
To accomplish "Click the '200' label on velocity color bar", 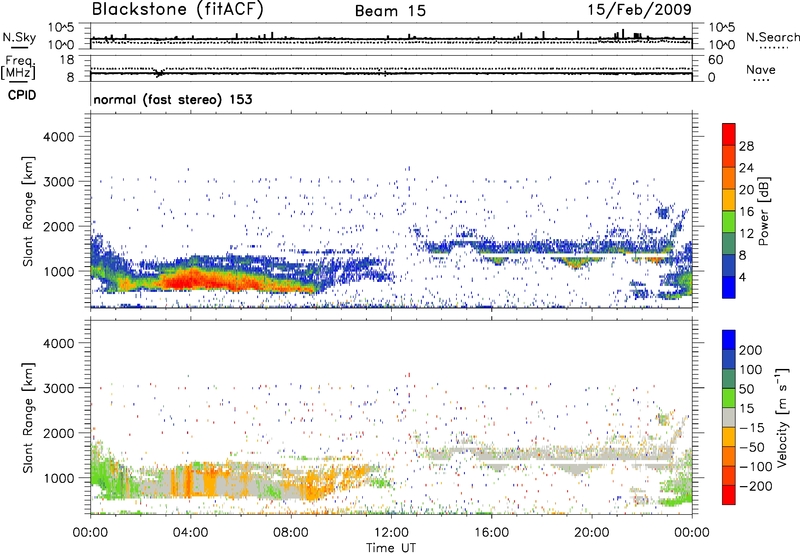I will [x=751, y=350].
